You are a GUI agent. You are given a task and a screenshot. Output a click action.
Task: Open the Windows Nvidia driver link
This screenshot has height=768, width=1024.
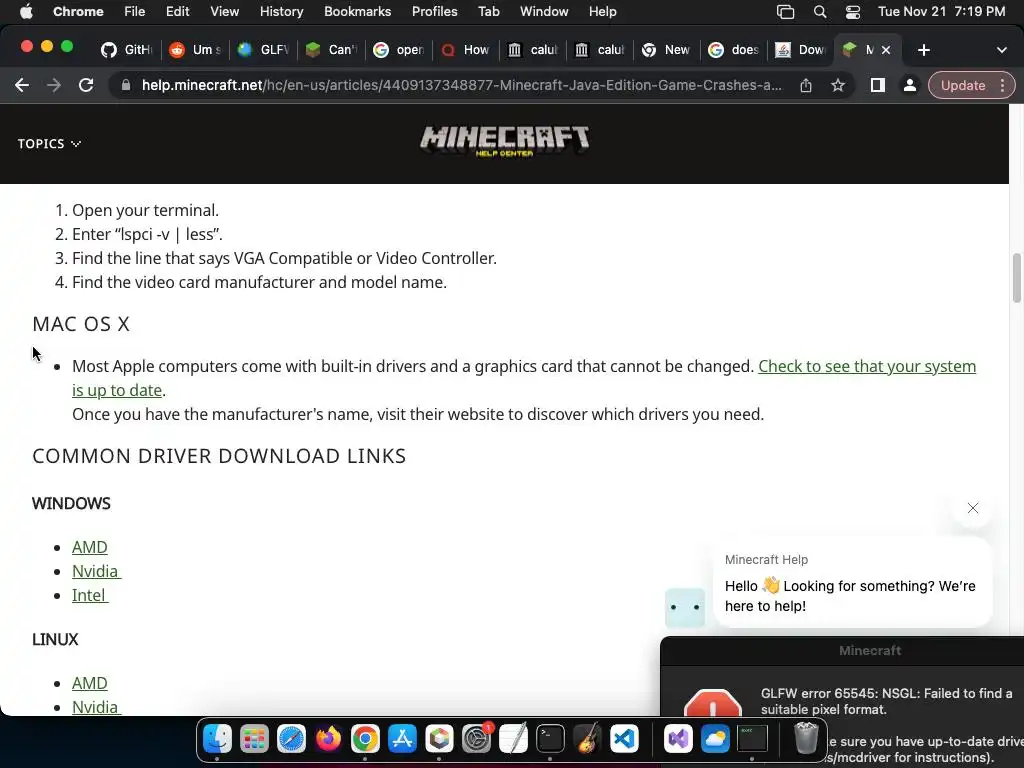click(96, 571)
